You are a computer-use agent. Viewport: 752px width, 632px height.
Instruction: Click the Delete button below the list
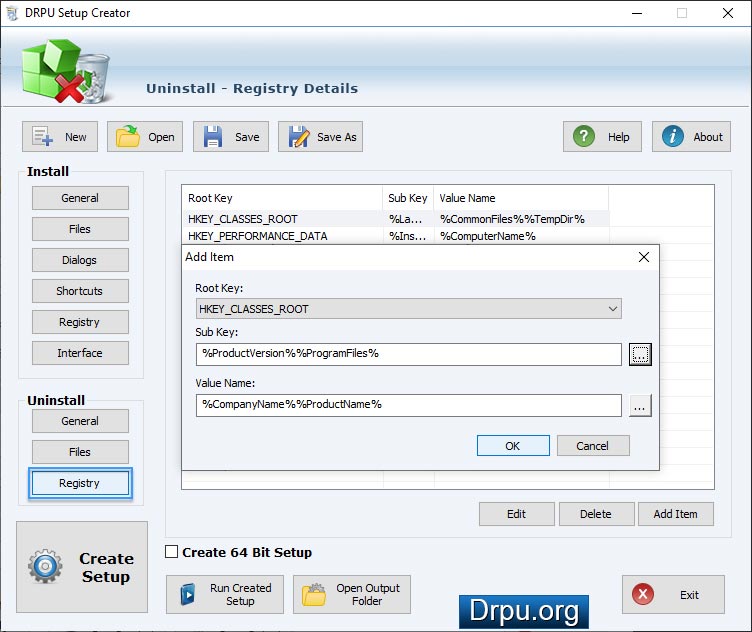596,514
